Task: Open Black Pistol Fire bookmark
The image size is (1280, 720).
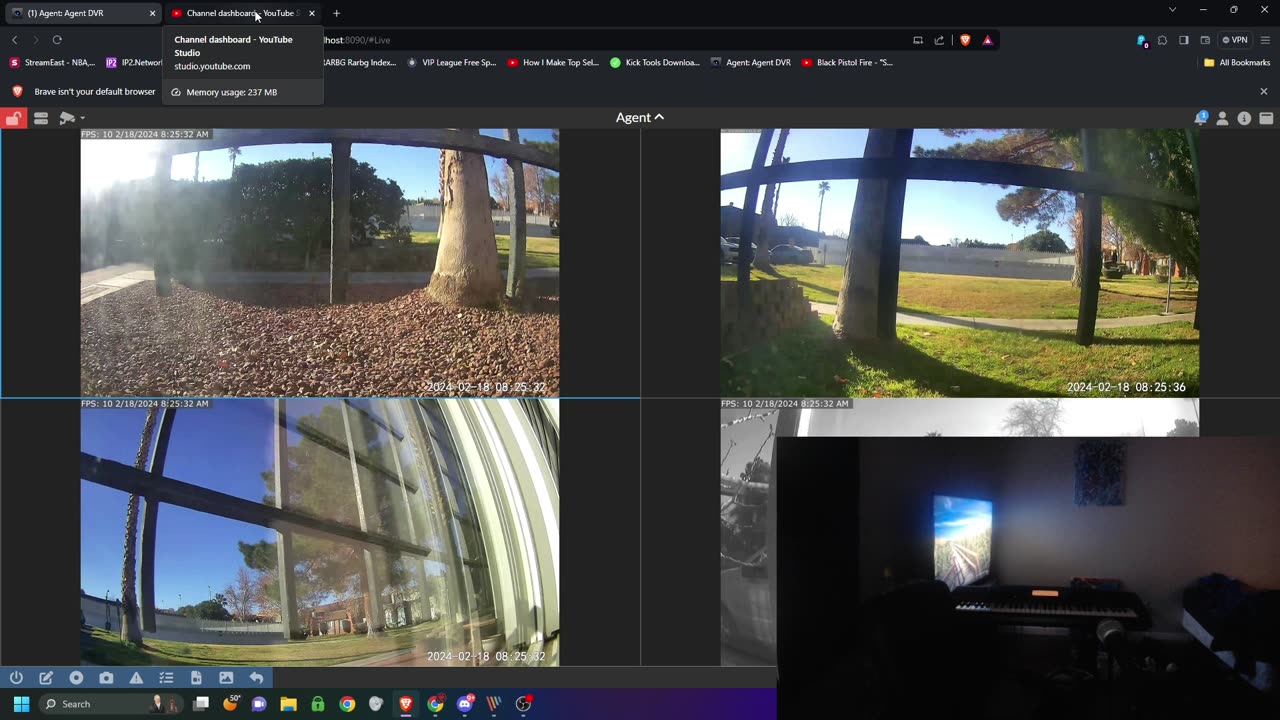Action: click(x=847, y=62)
